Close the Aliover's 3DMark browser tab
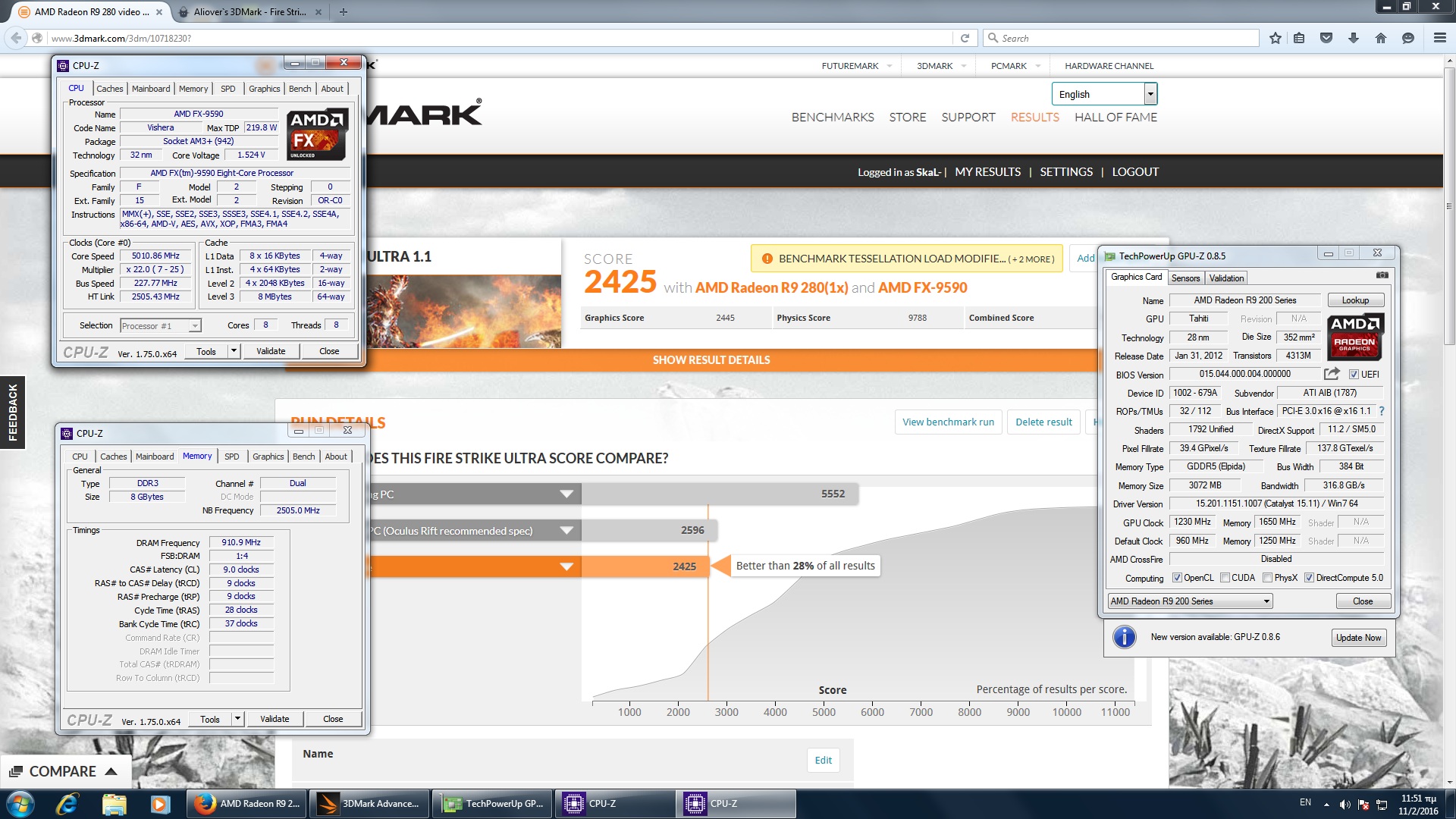The image size is (1456, 819). click(x=318, y=12)
